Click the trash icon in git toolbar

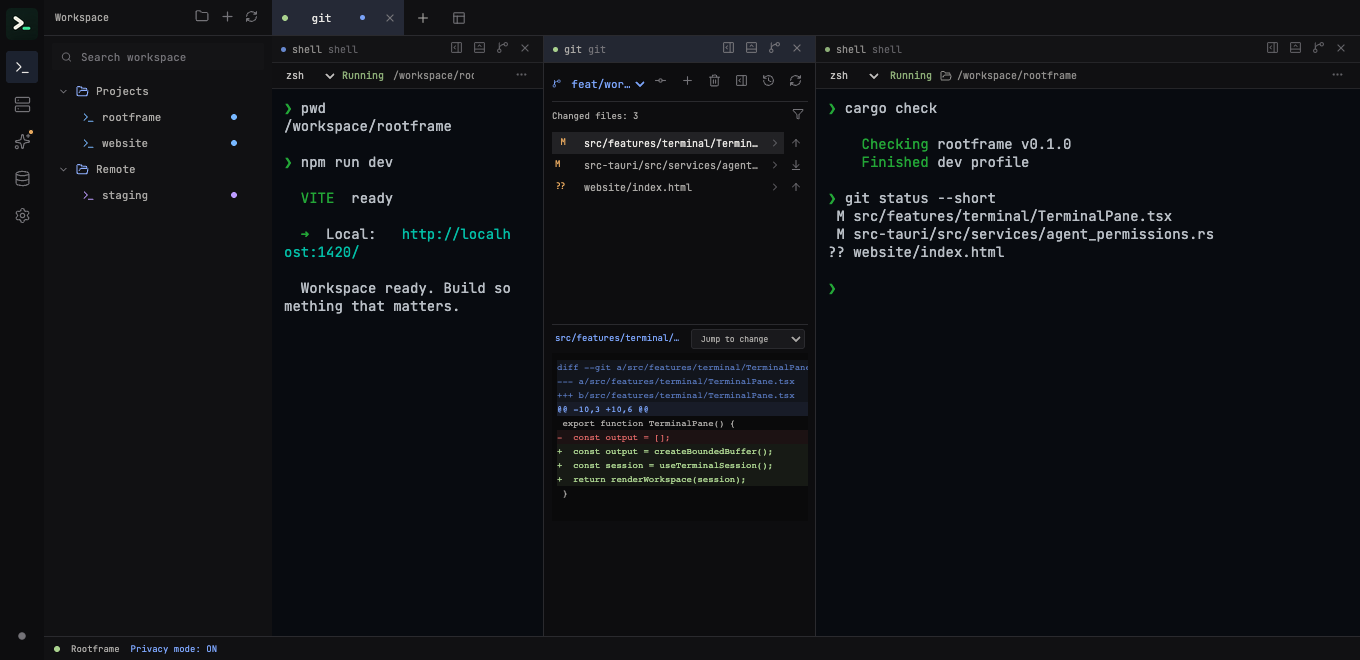714,81
